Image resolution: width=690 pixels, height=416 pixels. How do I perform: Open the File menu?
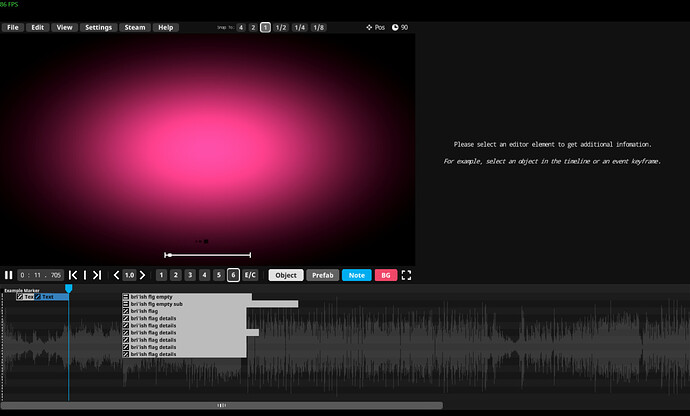pos(13,28)
